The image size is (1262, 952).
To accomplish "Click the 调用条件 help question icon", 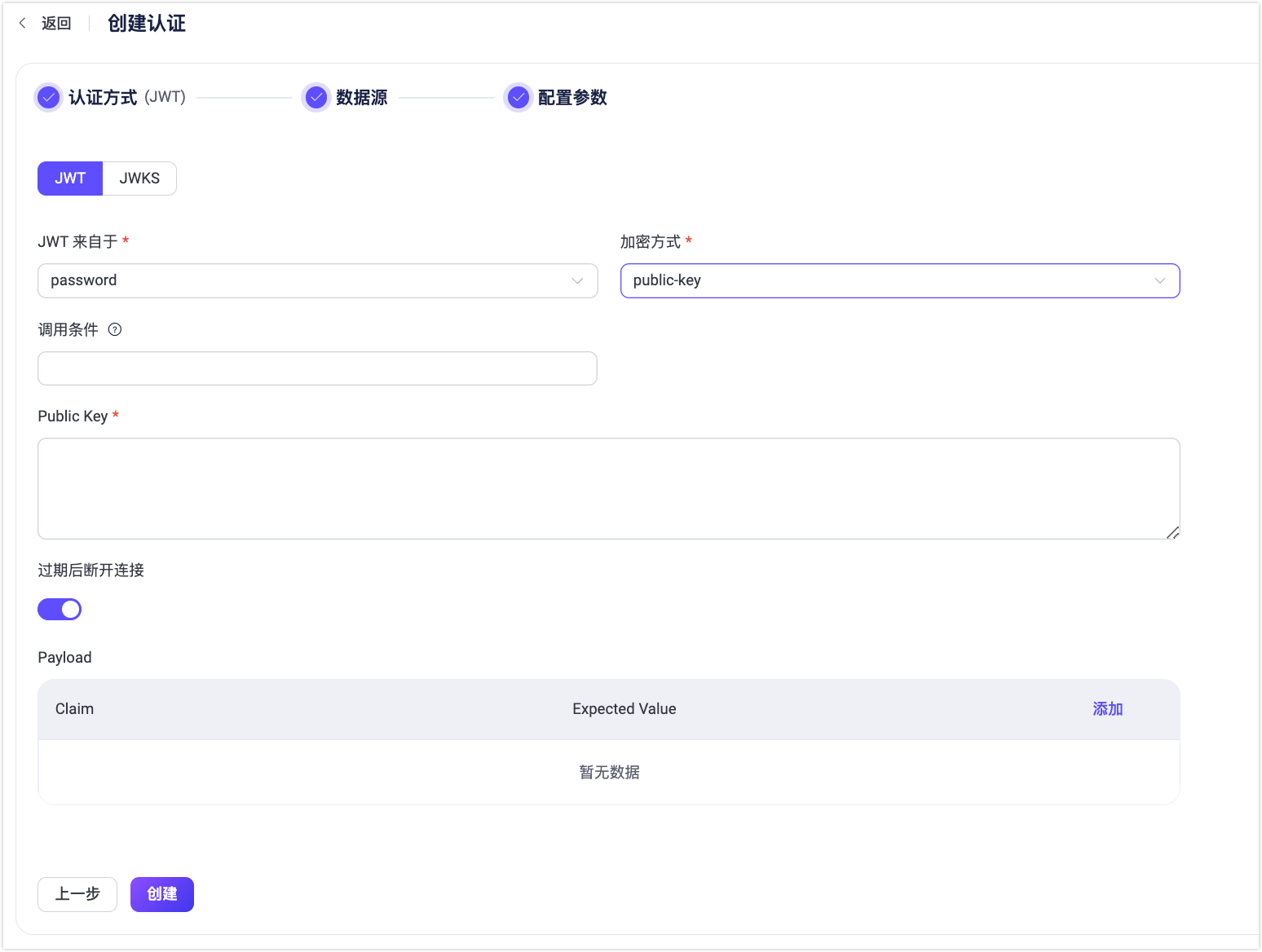I will [115, 329].
